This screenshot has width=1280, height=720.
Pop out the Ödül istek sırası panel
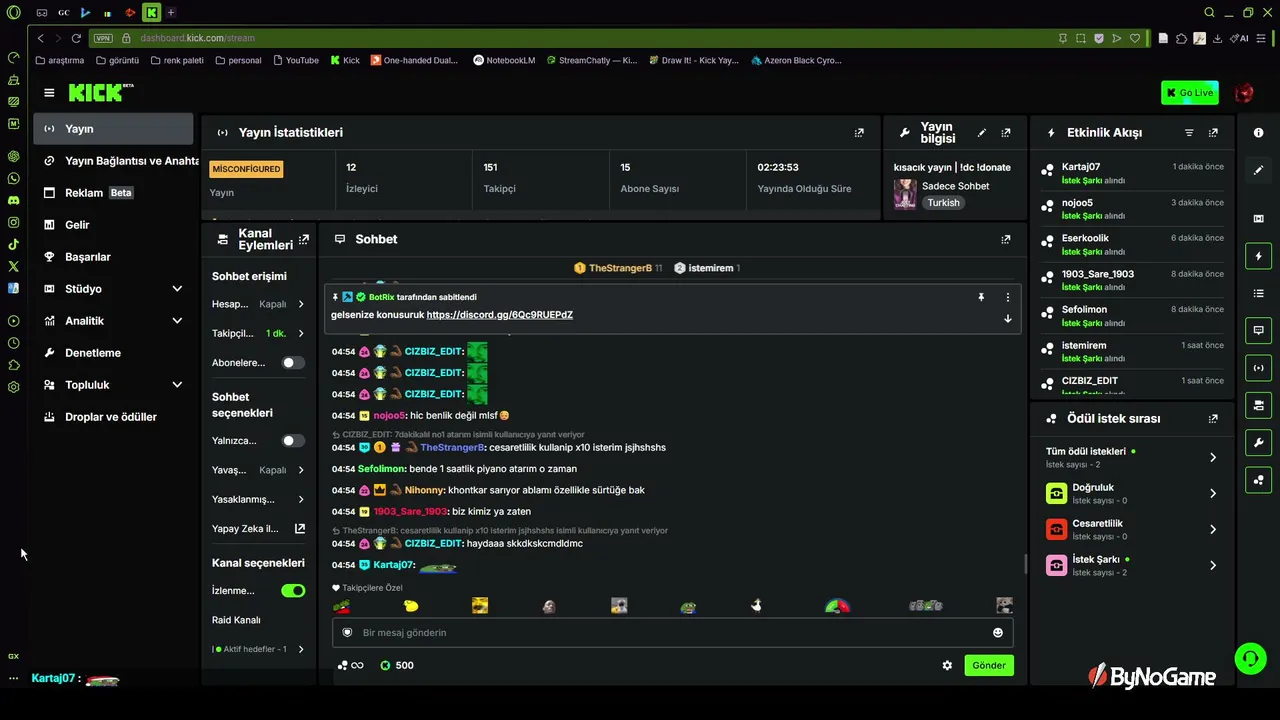click(1213, 419)
